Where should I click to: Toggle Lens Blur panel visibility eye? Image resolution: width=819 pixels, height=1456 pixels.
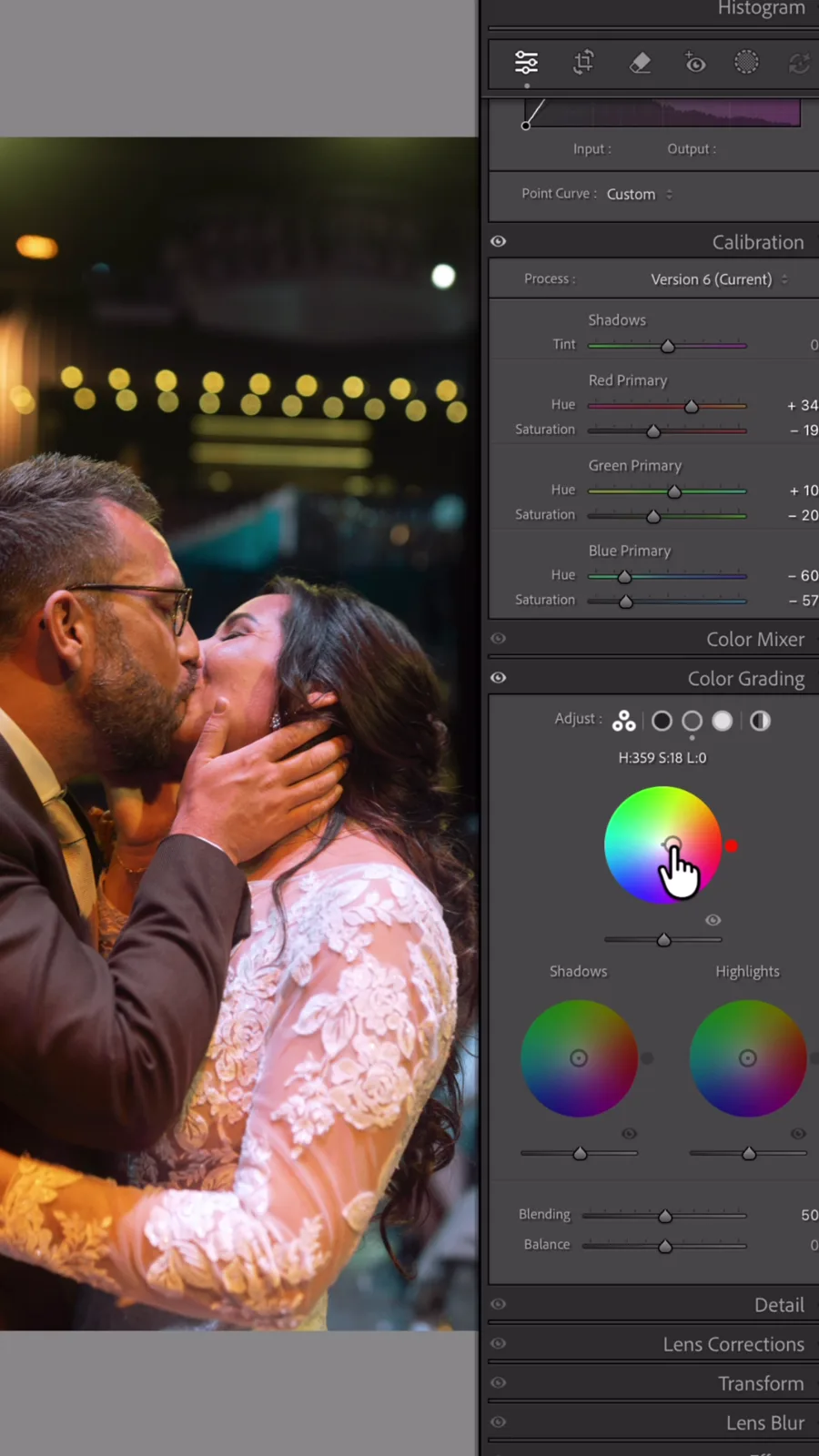498,1421
